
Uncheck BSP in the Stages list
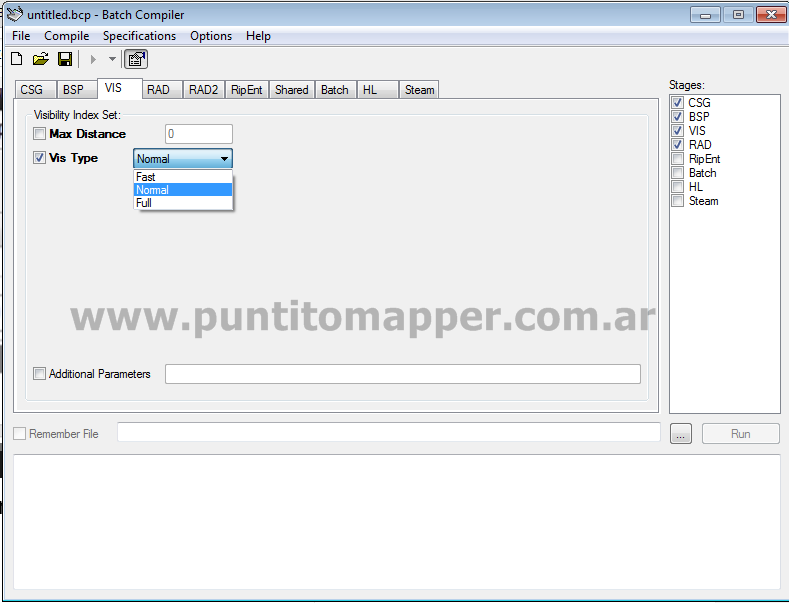pos(677,117)
